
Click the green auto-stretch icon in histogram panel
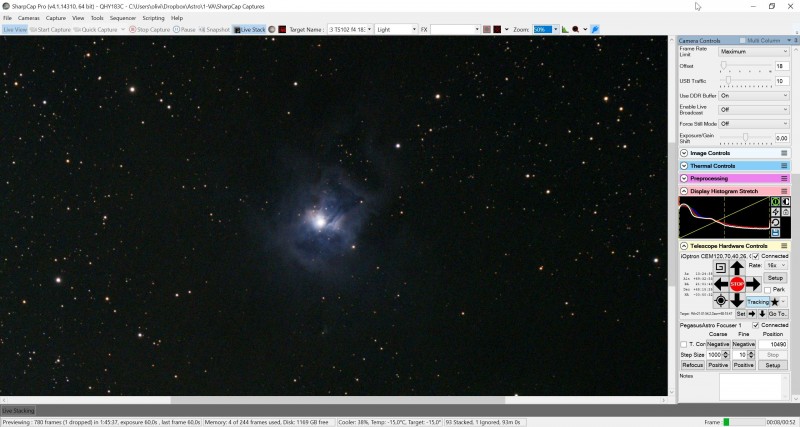775,202
